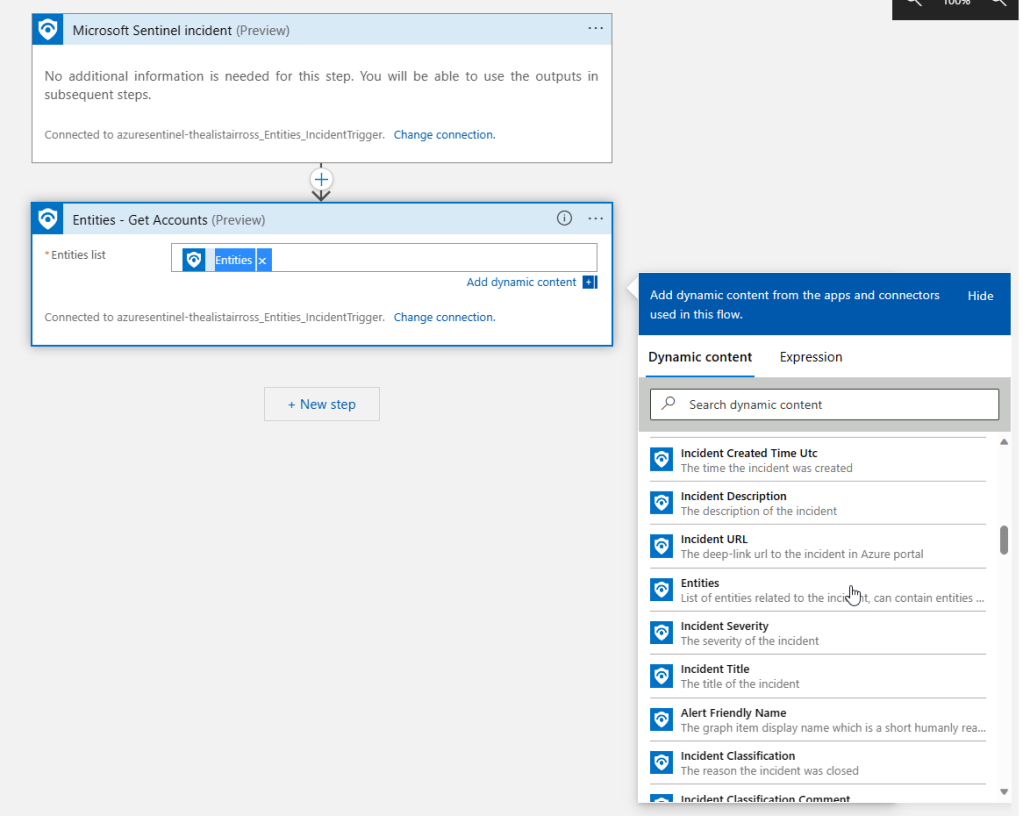Click Change connection link in trigger card

pyautogui.click(x=444, y=135)
